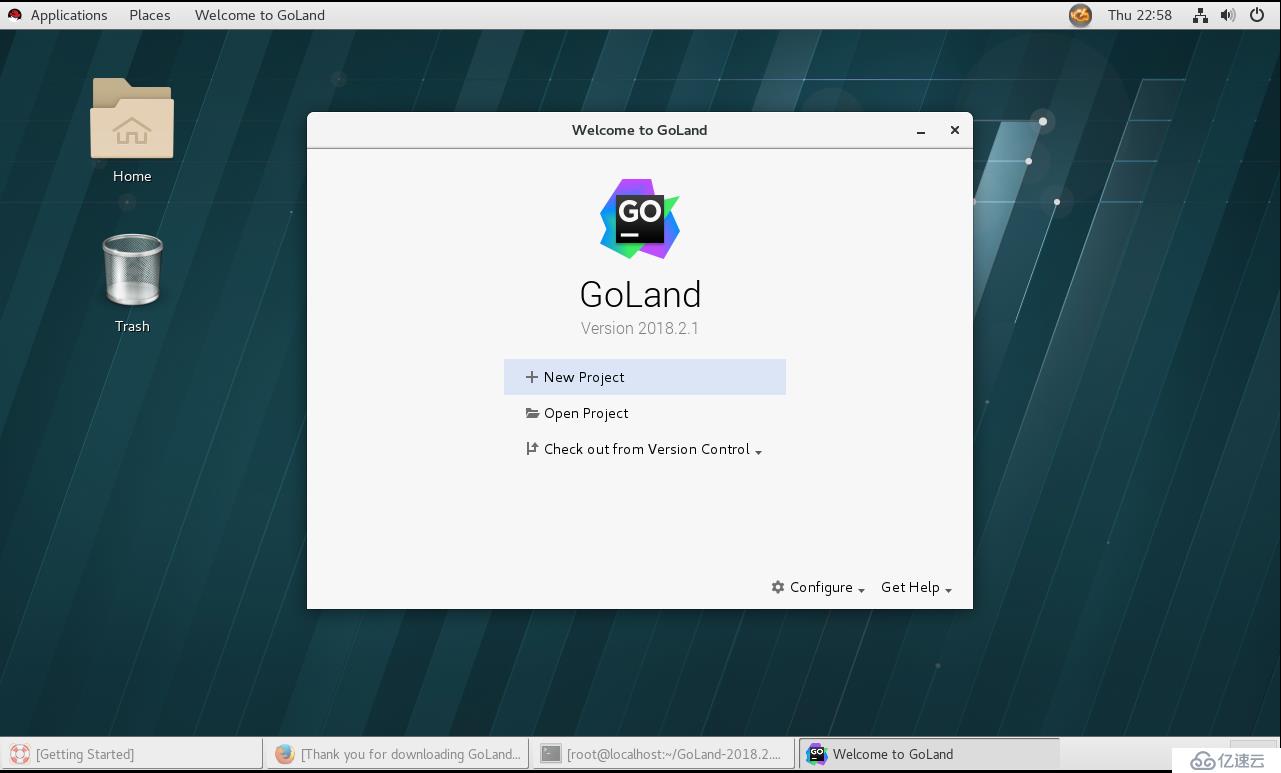Click the orange notification icon in top bar
The width and height of the screenshot is (1281, 773).
[1080, 15]
